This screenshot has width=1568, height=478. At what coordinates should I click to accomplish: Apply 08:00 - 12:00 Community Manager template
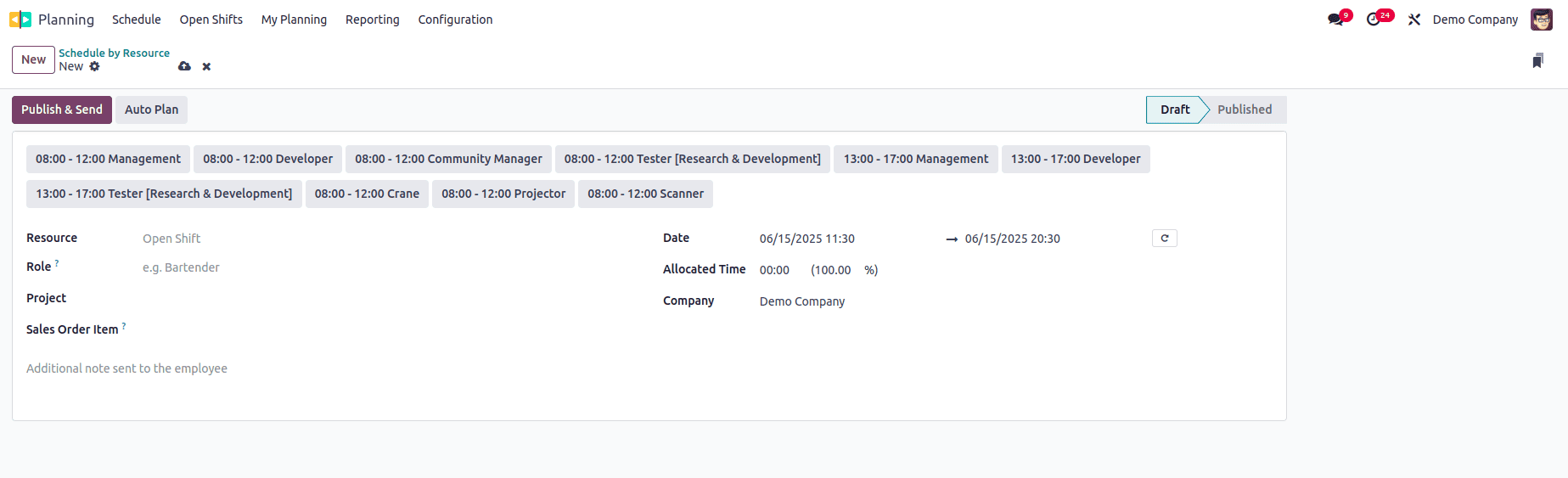pyautogui.click(x=448, y=159)
